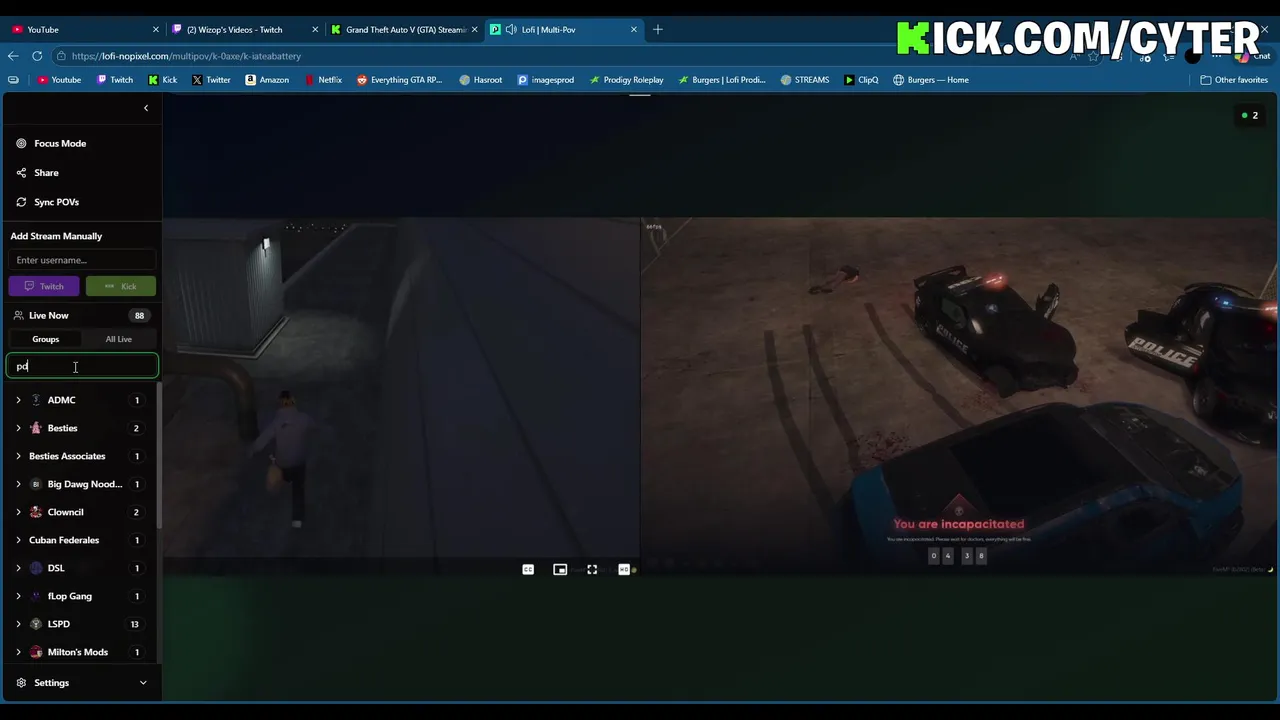Click the Enter username input field
Screen dimensions: 1280x720
(82, 260)
